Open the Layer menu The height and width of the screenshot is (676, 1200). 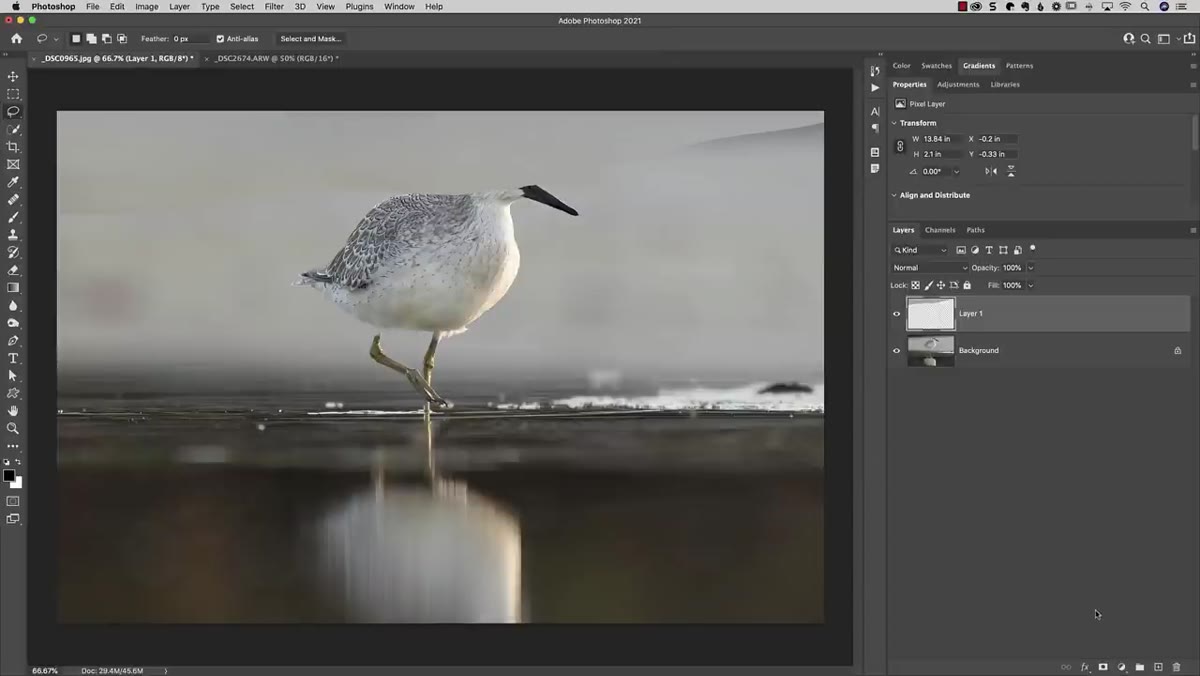click(x=179, y=6)
